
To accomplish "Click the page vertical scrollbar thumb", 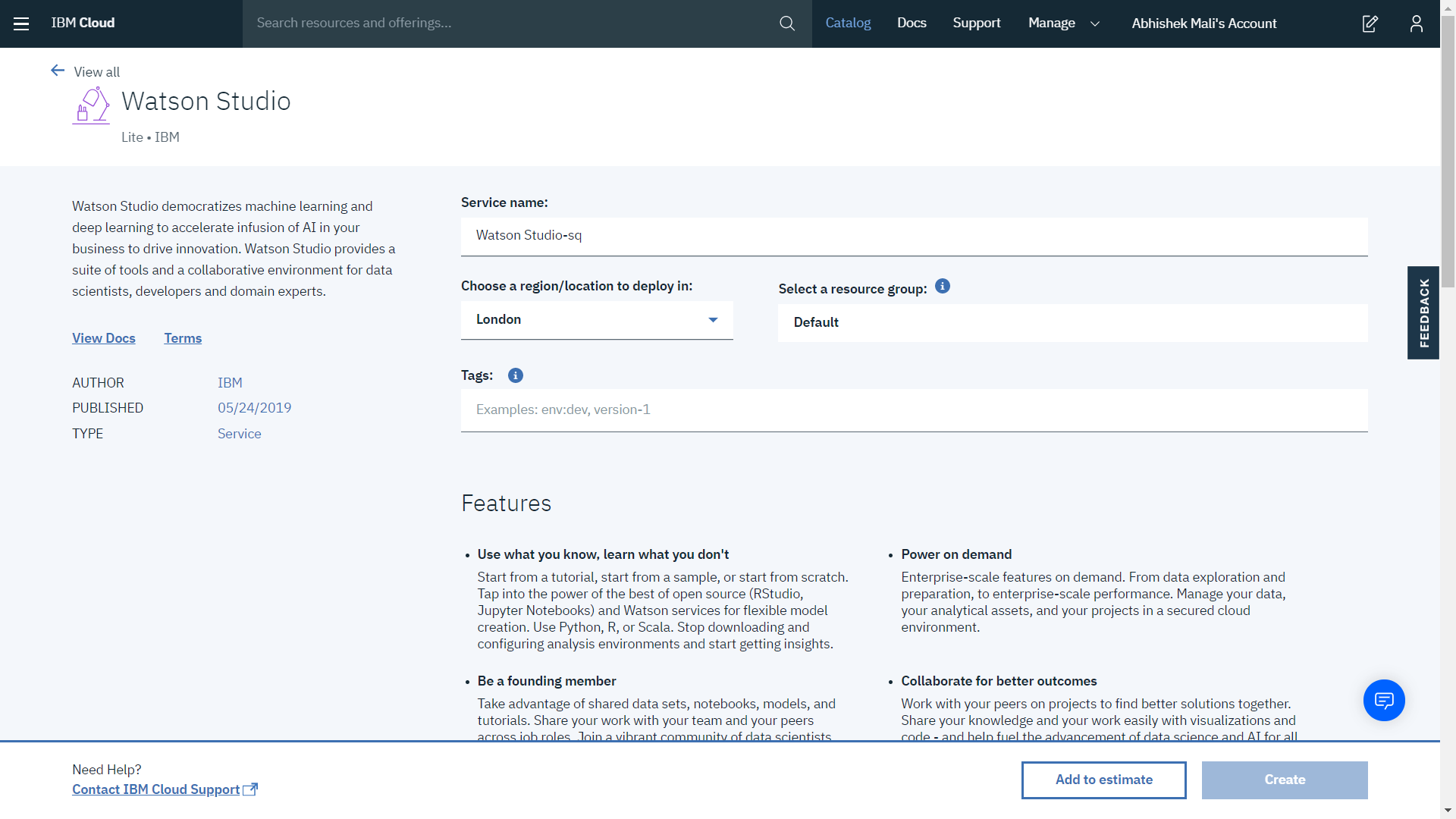I will tap(1448, 152).
